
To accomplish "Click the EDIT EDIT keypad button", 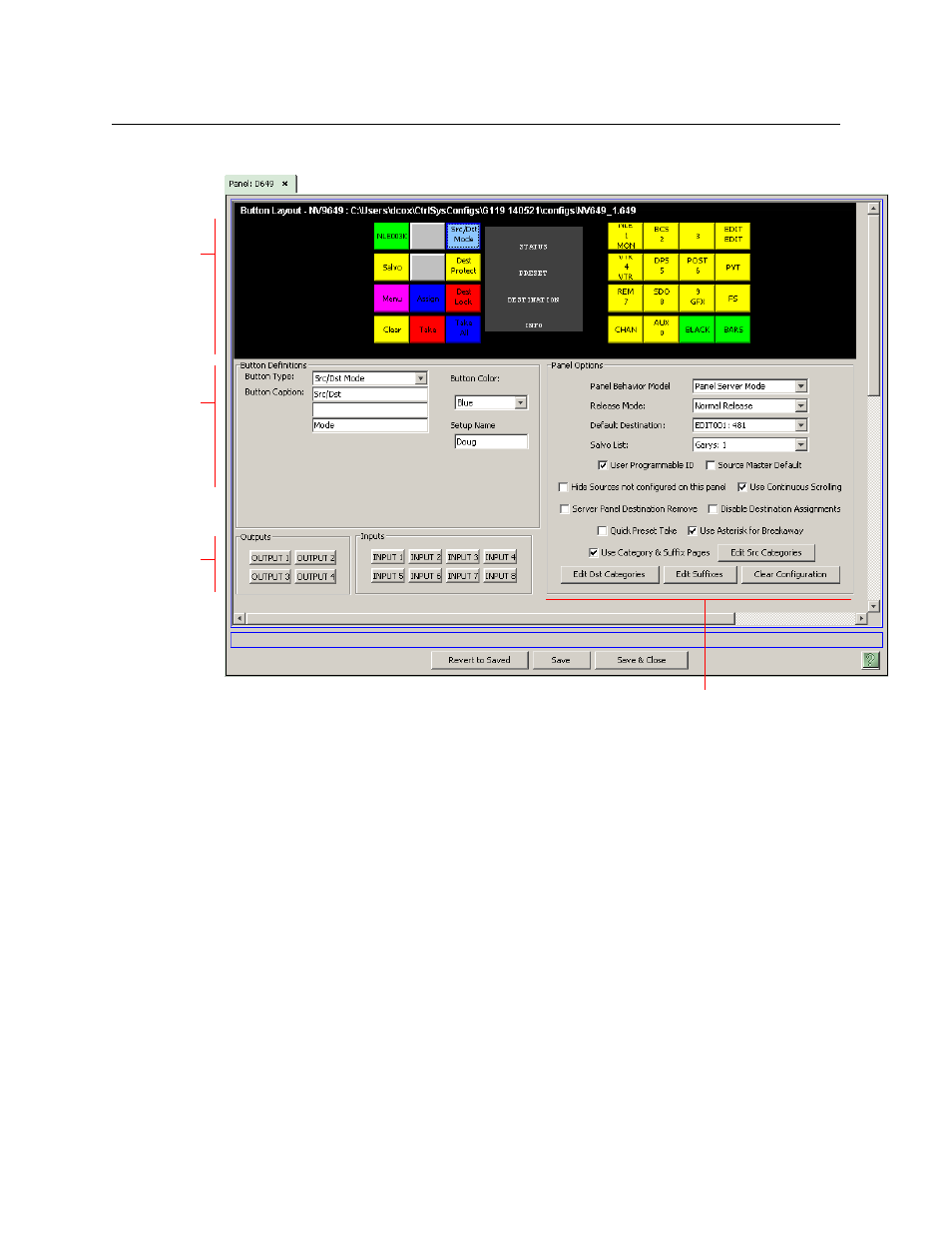I will 732,236.
